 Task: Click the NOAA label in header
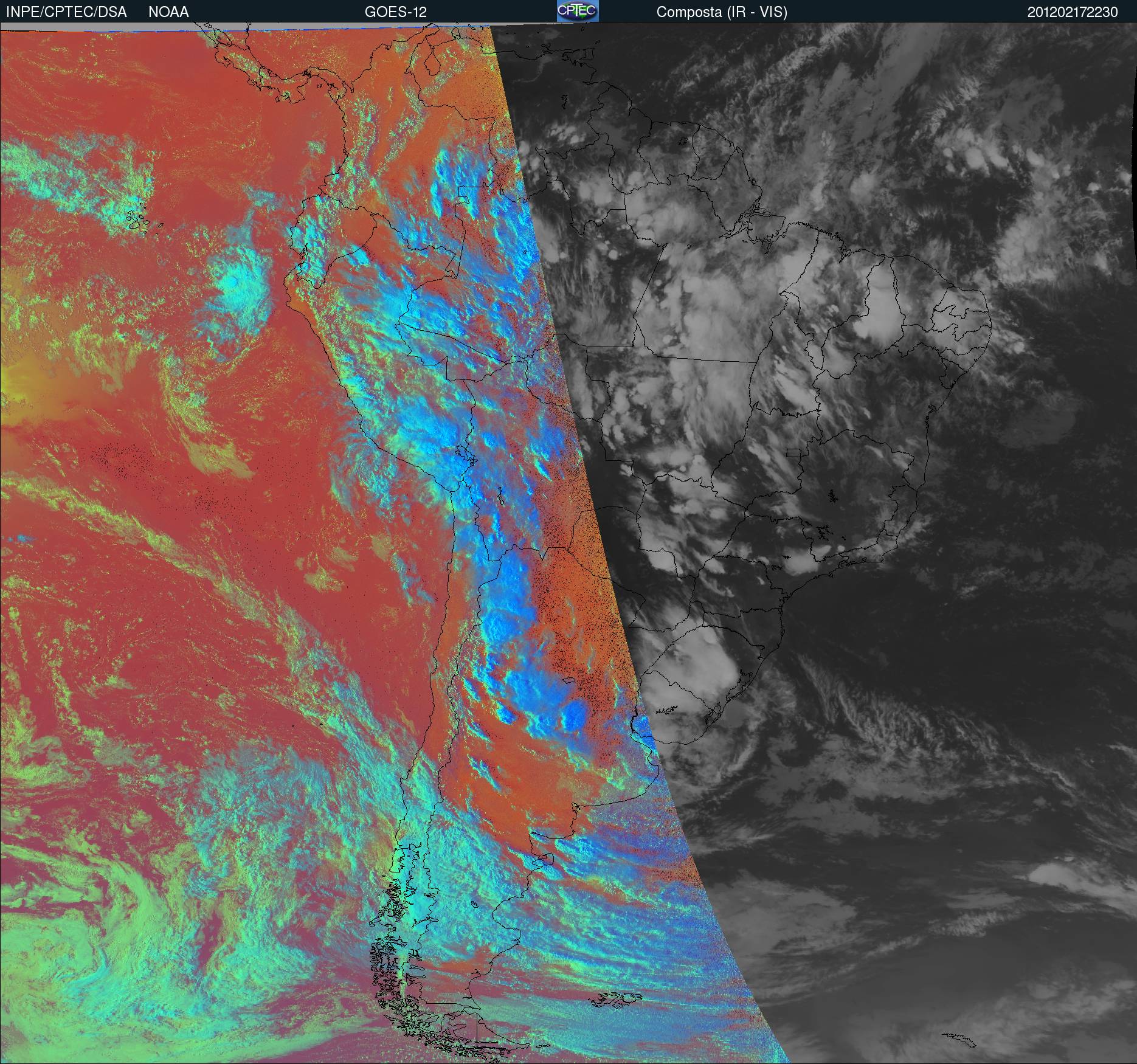click(168, 12)
